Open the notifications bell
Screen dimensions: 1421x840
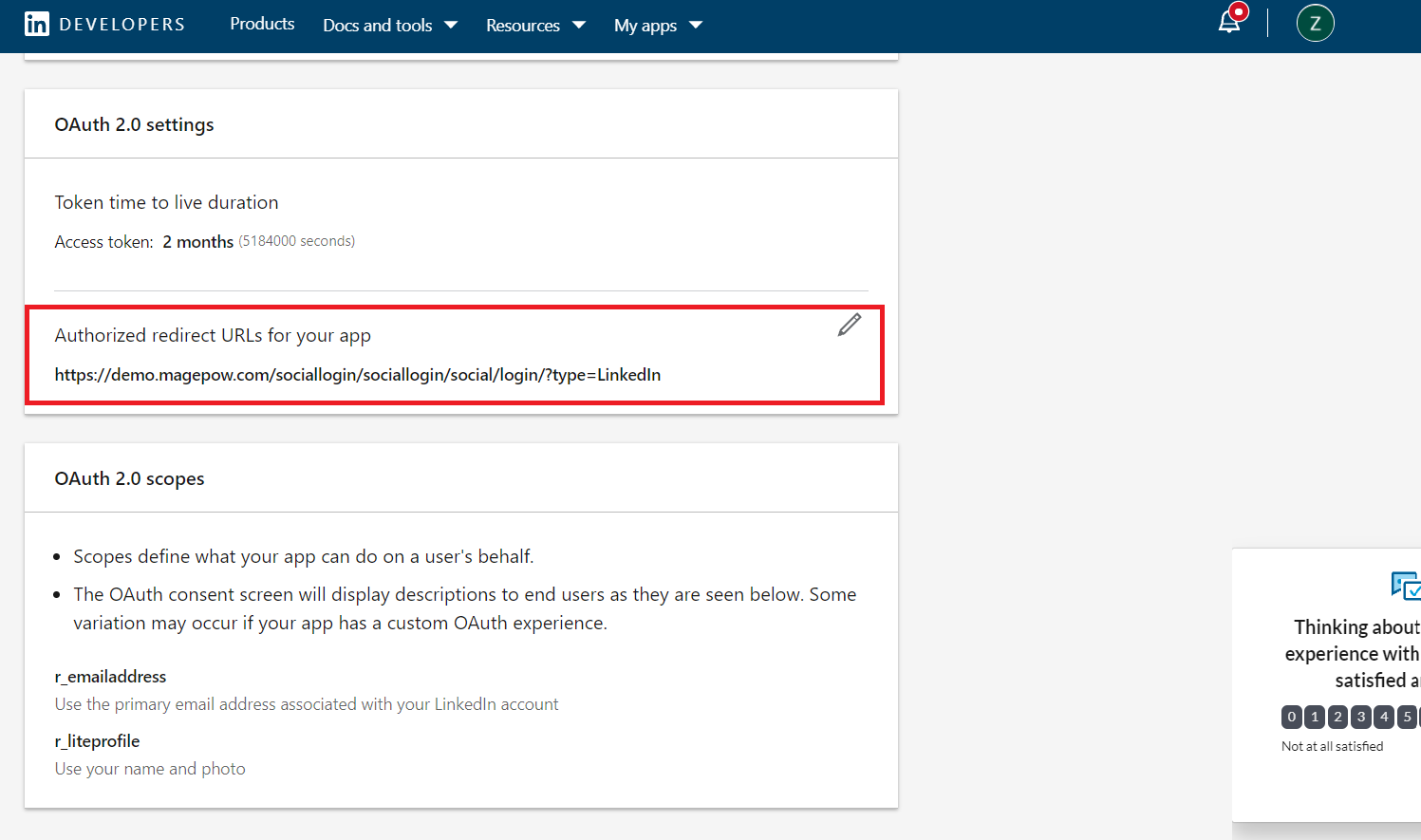click(1230, 23)
